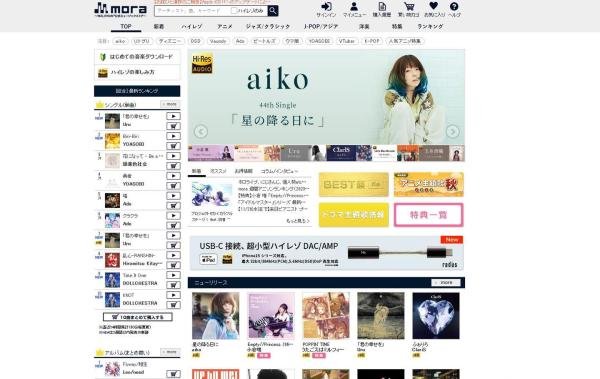Open the アニメ主題歌 秋 banner

[x=429, y=185]
